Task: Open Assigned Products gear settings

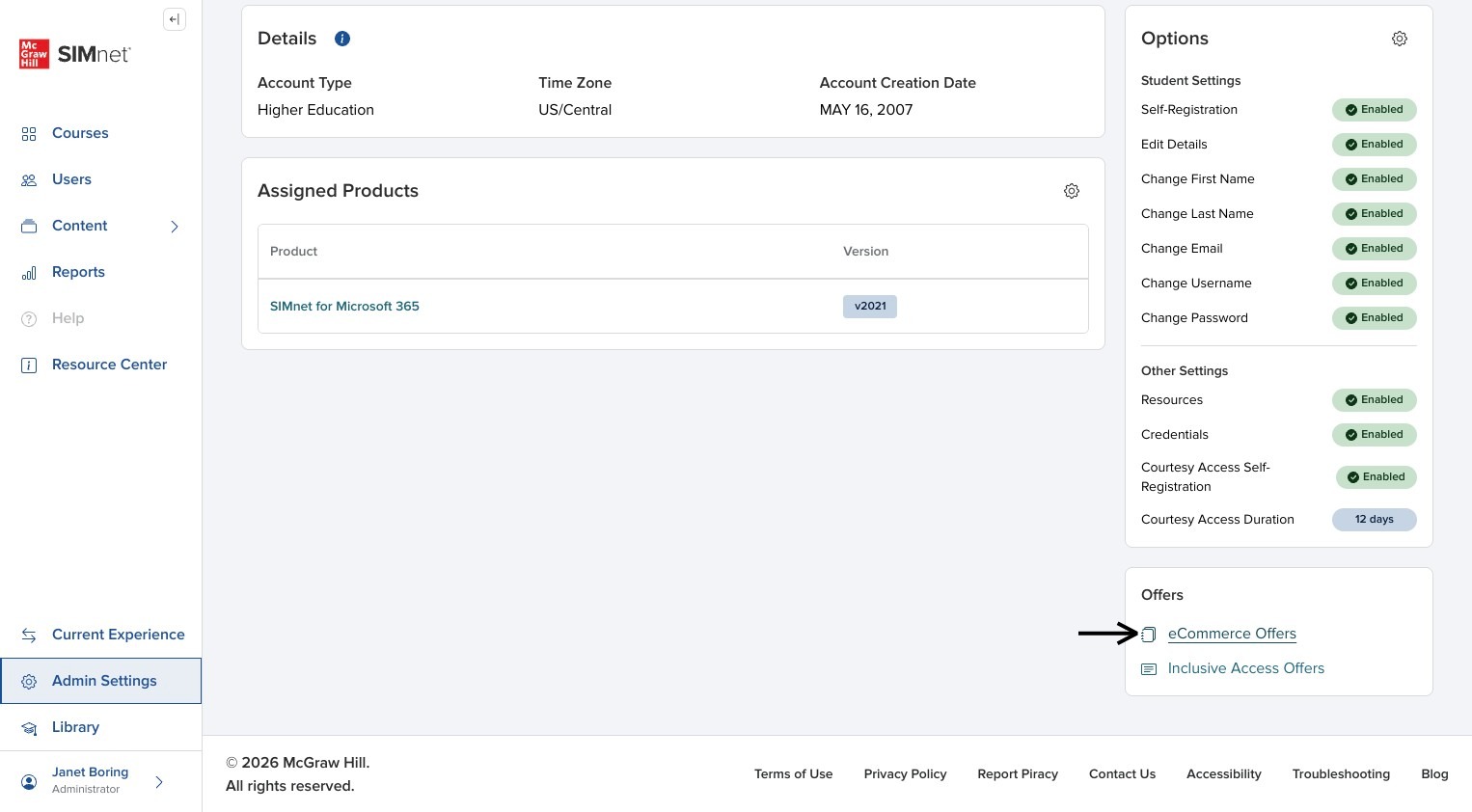Action: [x=1072, y=191]
